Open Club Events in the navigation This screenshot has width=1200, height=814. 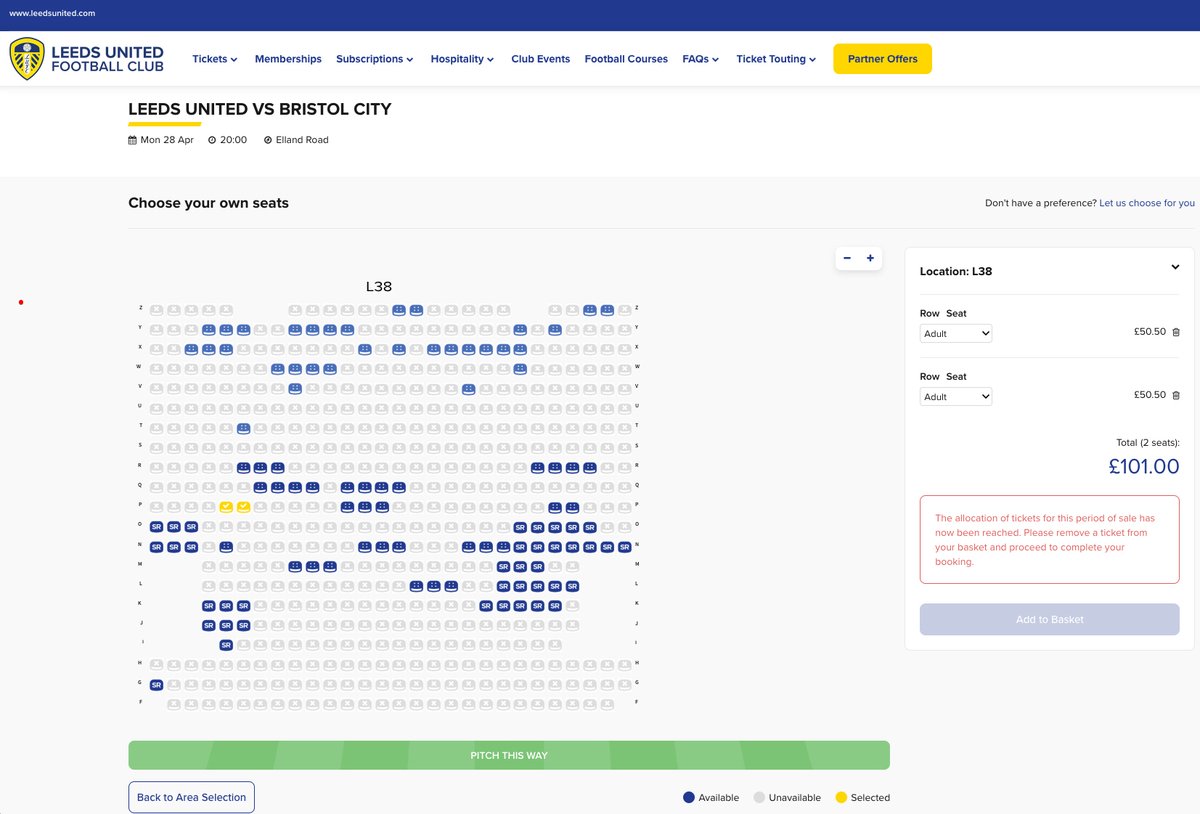(540, 59)
